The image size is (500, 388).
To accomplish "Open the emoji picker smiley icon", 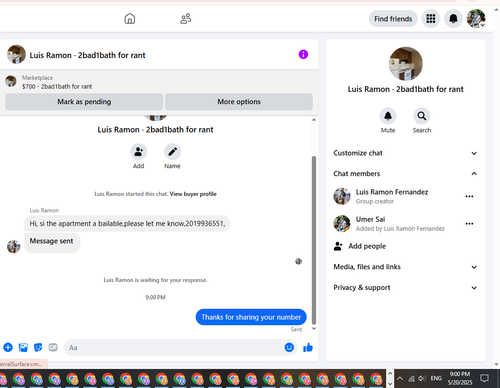I will point(289,347).
